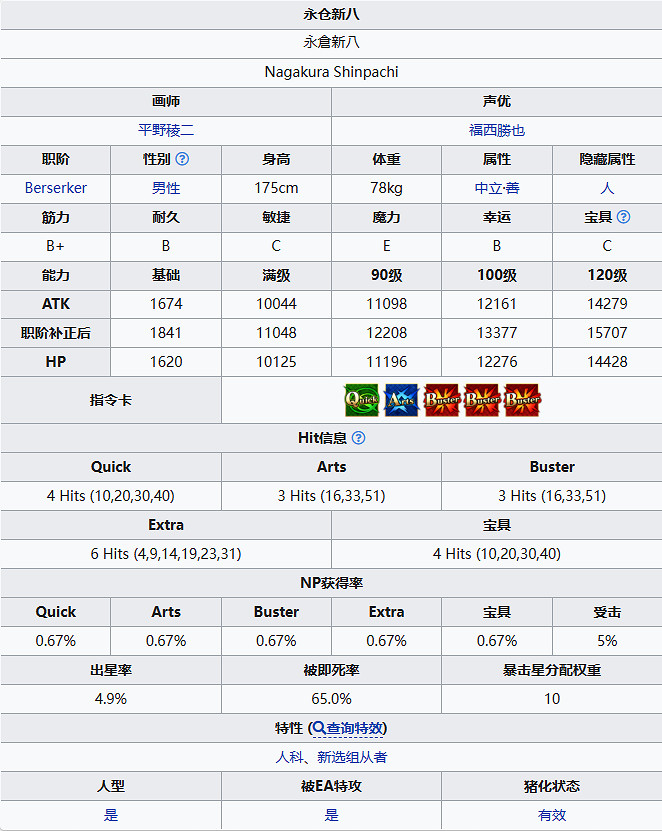Open the 新选组从者 trait link
This screenshot has height=831, width=662.
pos(352,757)
